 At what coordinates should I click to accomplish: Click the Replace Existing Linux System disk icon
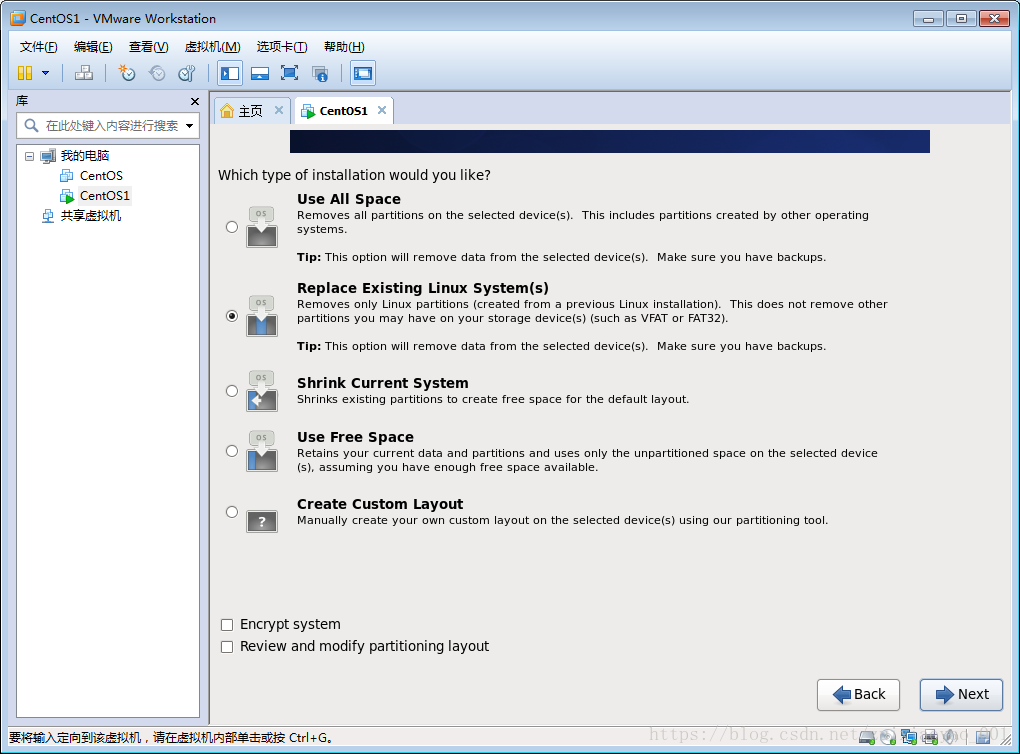click(262, 316)
